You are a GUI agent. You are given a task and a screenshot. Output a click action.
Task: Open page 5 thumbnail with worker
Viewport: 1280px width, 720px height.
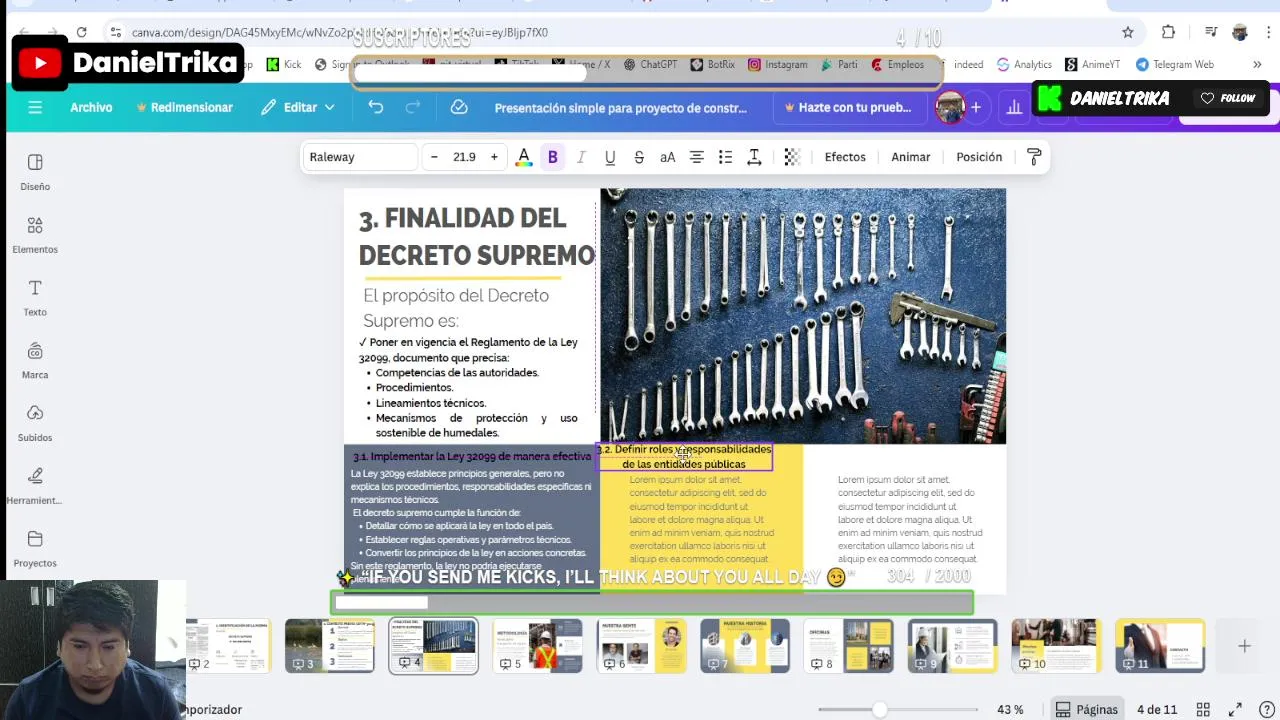(537, 646)
